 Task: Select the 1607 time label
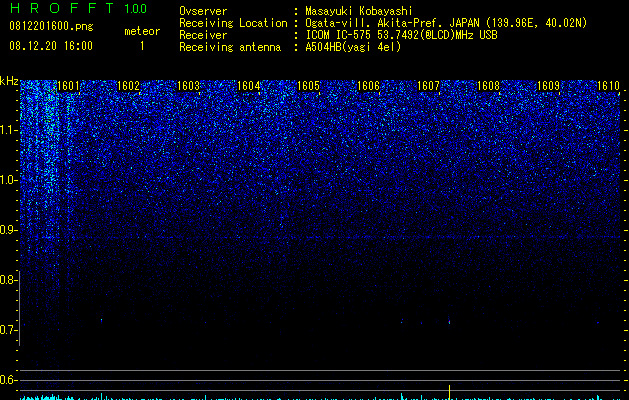click(428, 86)
